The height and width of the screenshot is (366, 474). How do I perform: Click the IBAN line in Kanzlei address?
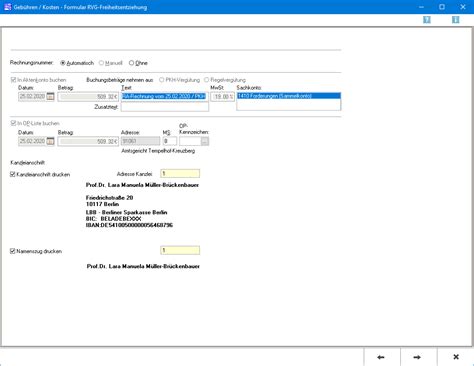click(x=129, y=225)
